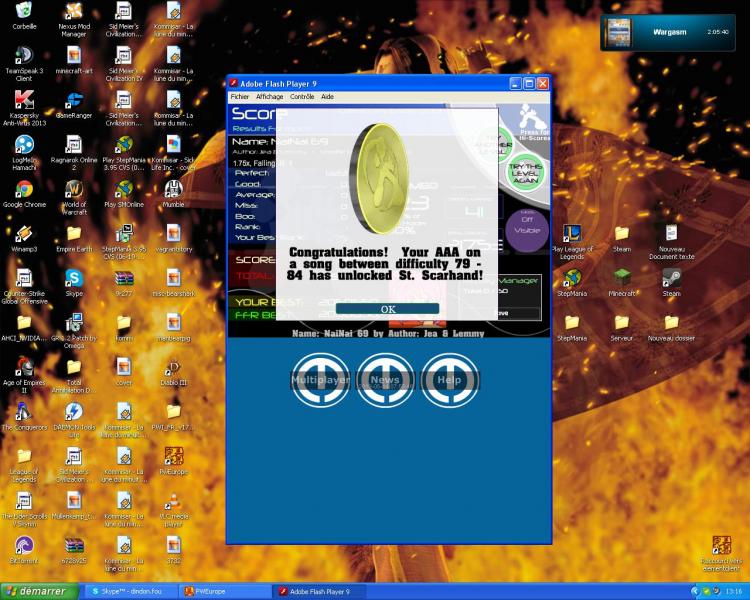Select the Play SMOnline icon
Viewport: 750px width, 600px height.
[124, 194]
